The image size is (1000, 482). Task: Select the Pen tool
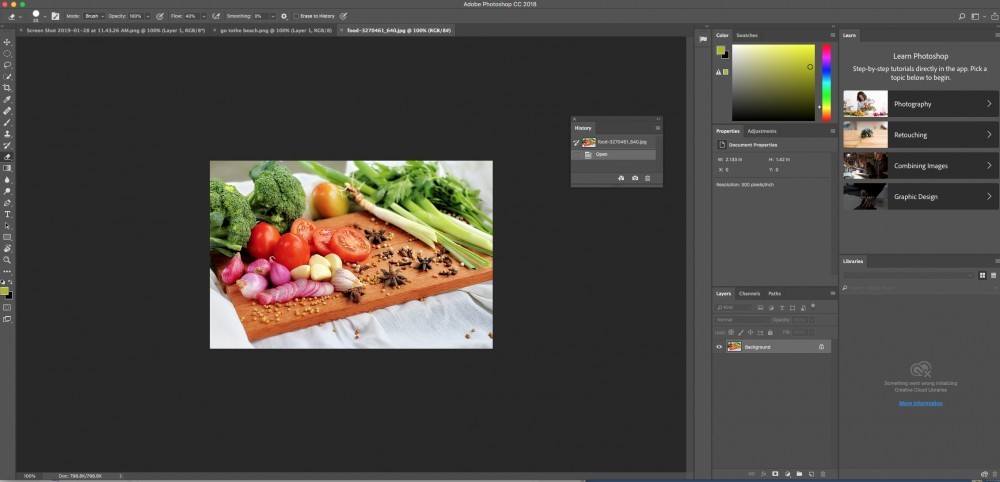8,203
